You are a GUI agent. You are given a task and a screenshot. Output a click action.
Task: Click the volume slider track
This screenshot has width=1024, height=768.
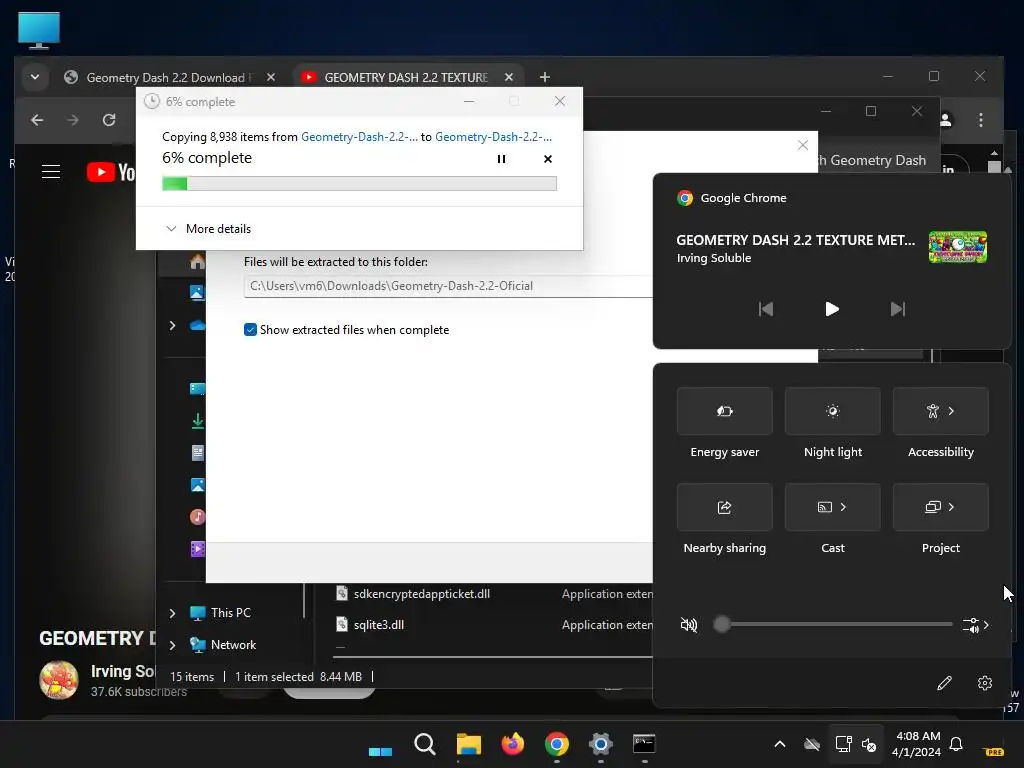coord(833,624)
